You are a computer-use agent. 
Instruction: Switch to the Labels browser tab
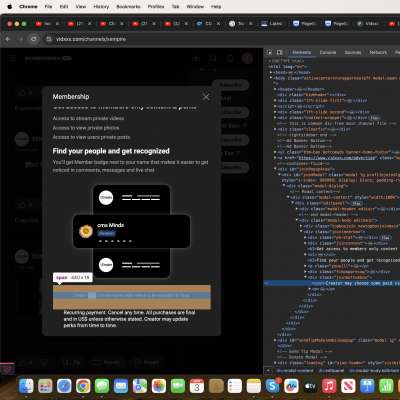tap(272, 24)
